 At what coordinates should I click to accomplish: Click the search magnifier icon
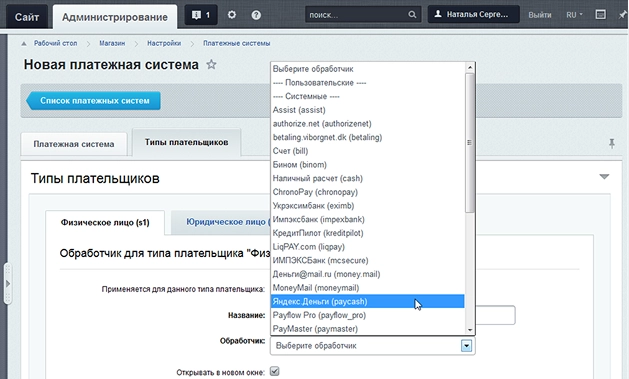[412, 15]
